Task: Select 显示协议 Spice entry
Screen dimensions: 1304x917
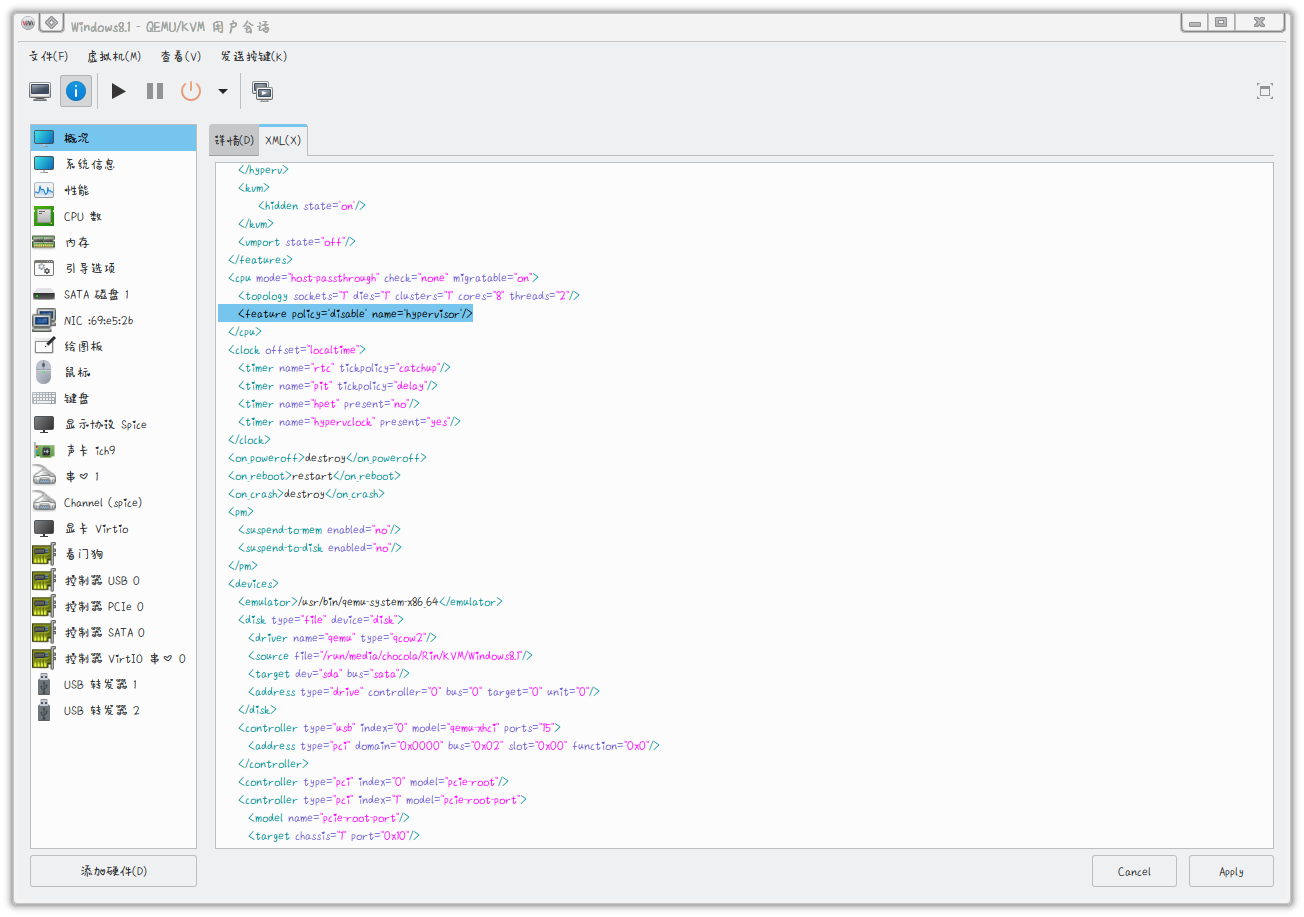Action: tap(114, 424)
